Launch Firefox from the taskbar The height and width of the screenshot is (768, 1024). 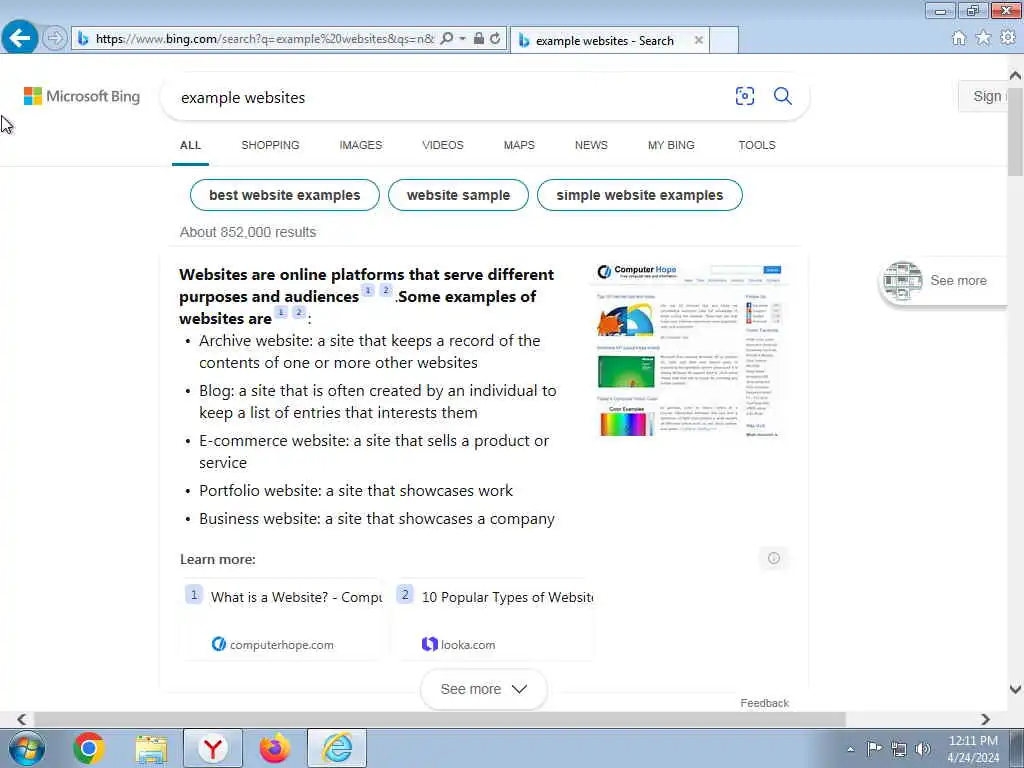pyautogui.click(x=274, y=748)
